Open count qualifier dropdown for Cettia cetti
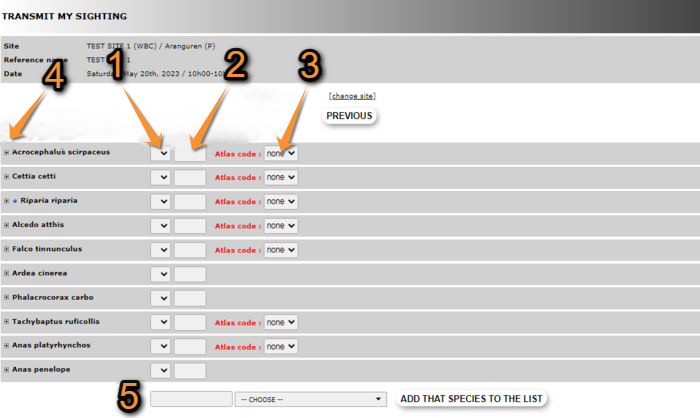Screen dimensions: 700x418 [x=160, y=177]
